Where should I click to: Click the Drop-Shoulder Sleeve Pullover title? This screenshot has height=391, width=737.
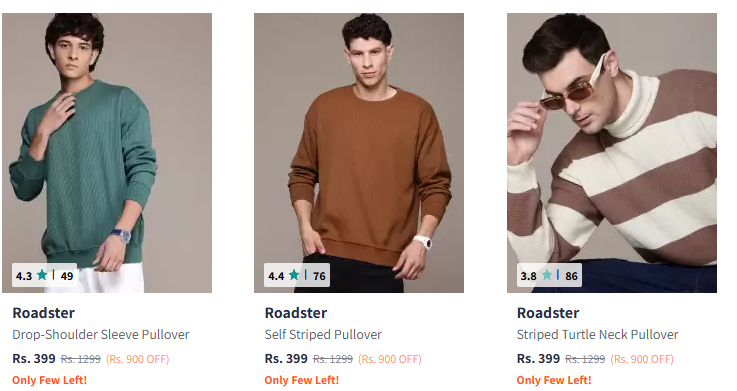(101, 335)
